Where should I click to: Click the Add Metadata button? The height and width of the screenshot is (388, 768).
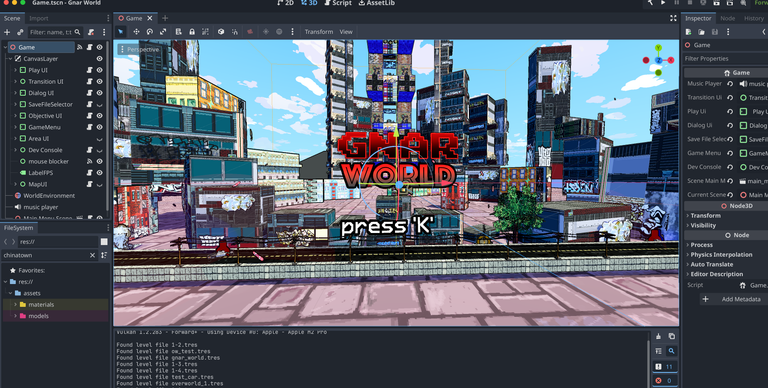pyautogui.click(x=733, y=299)
